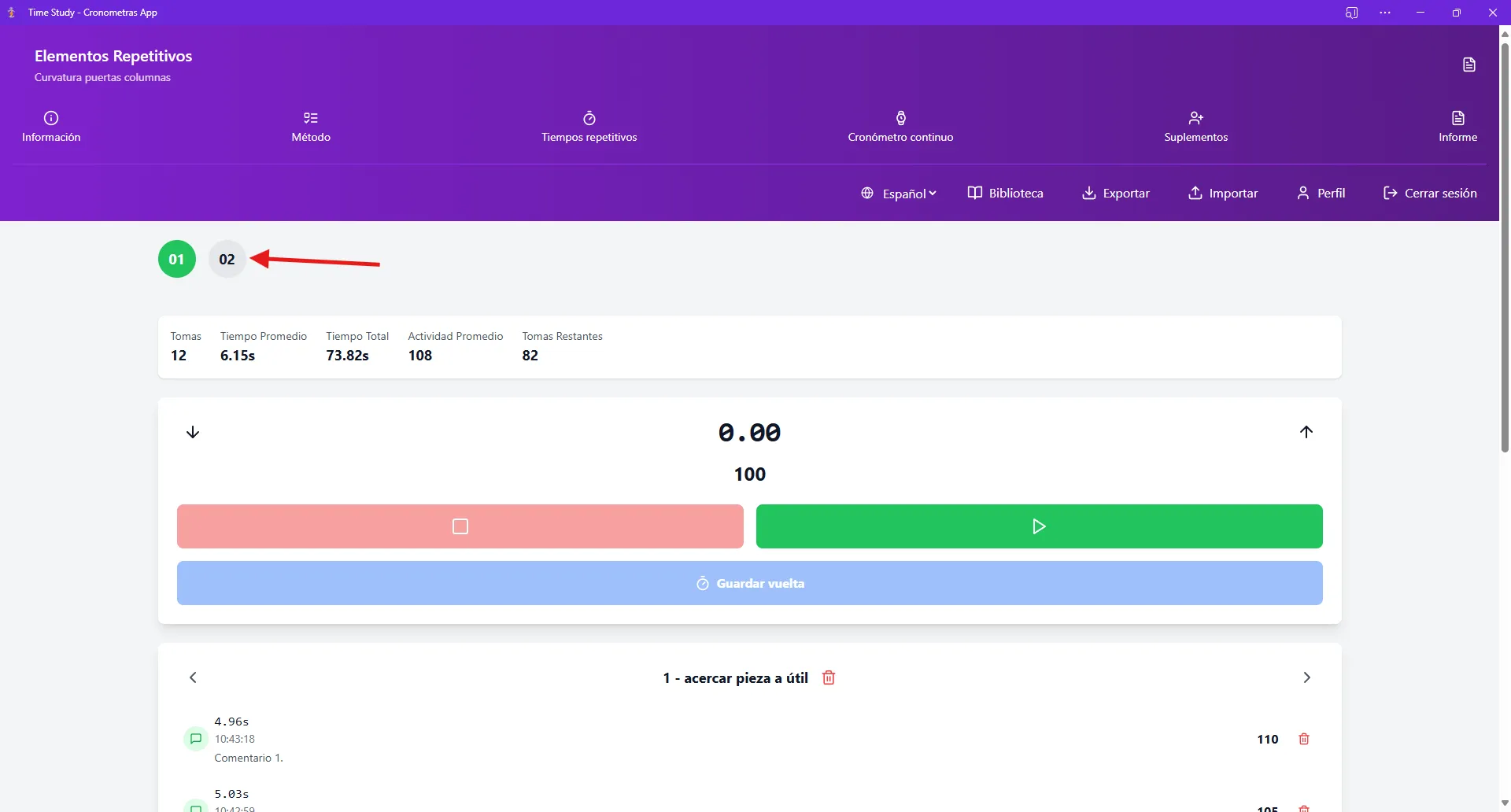Image resolution: width=1511 pixels, height=812 pixels.
Task: Open the Perfil page
Action: [x=1321, y=193]
